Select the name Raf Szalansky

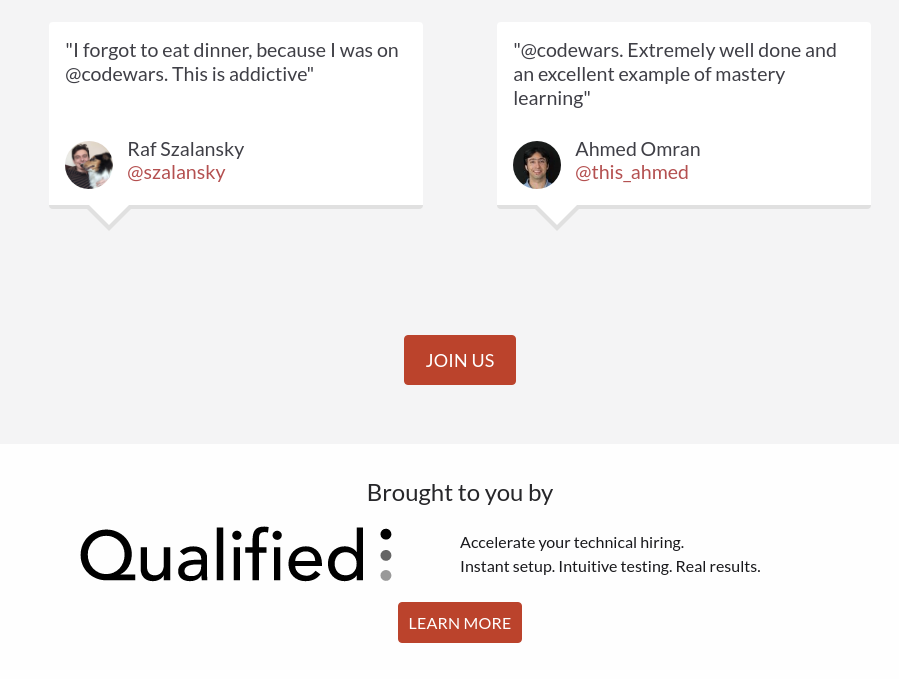click(185, 149)
